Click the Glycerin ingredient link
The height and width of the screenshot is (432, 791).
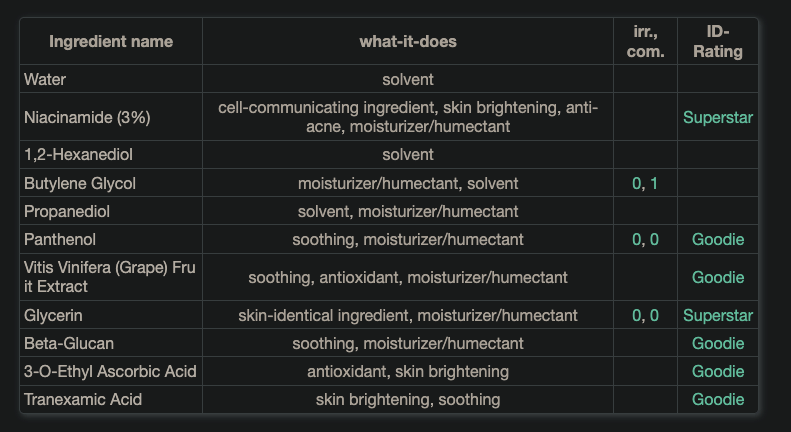click(x=53, y=315)
